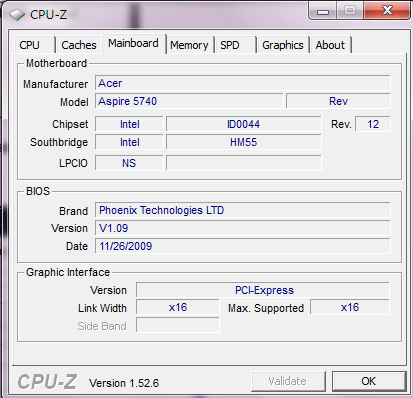Close the CPU-Z window

coord(387,11)
